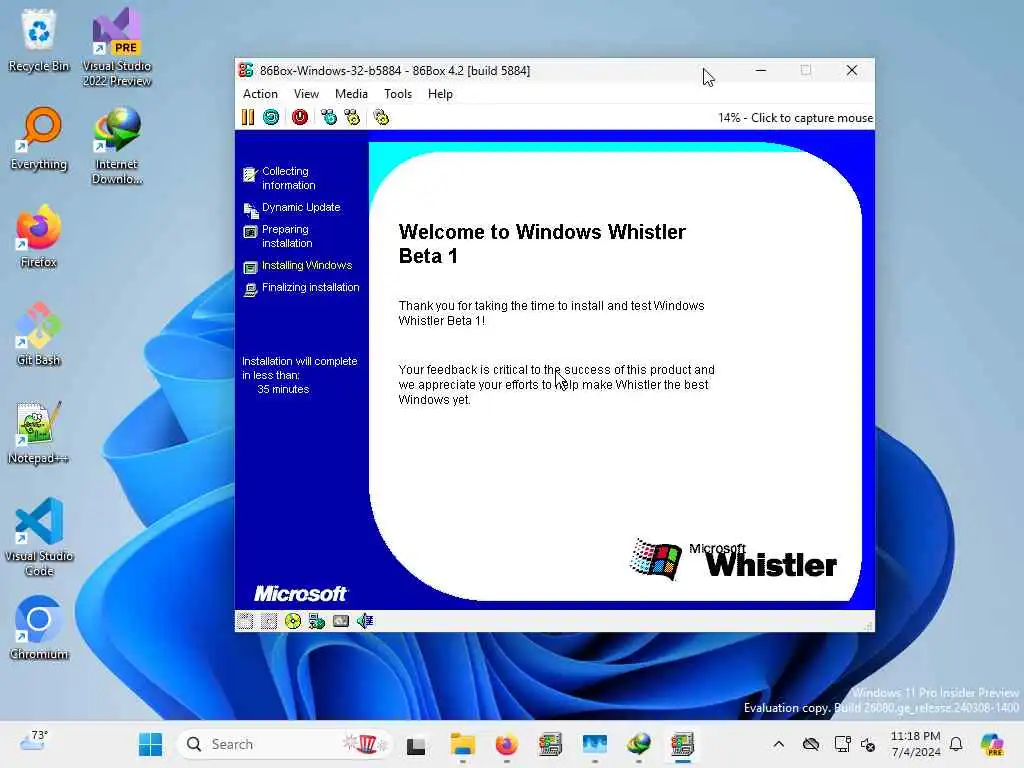
Task: Open the Media menu
Action: 351,94
